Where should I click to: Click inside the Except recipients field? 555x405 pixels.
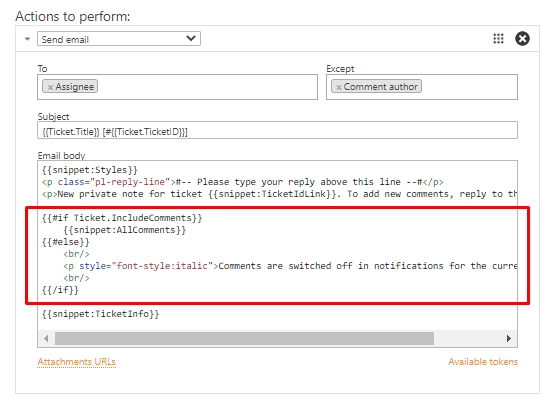469,87
